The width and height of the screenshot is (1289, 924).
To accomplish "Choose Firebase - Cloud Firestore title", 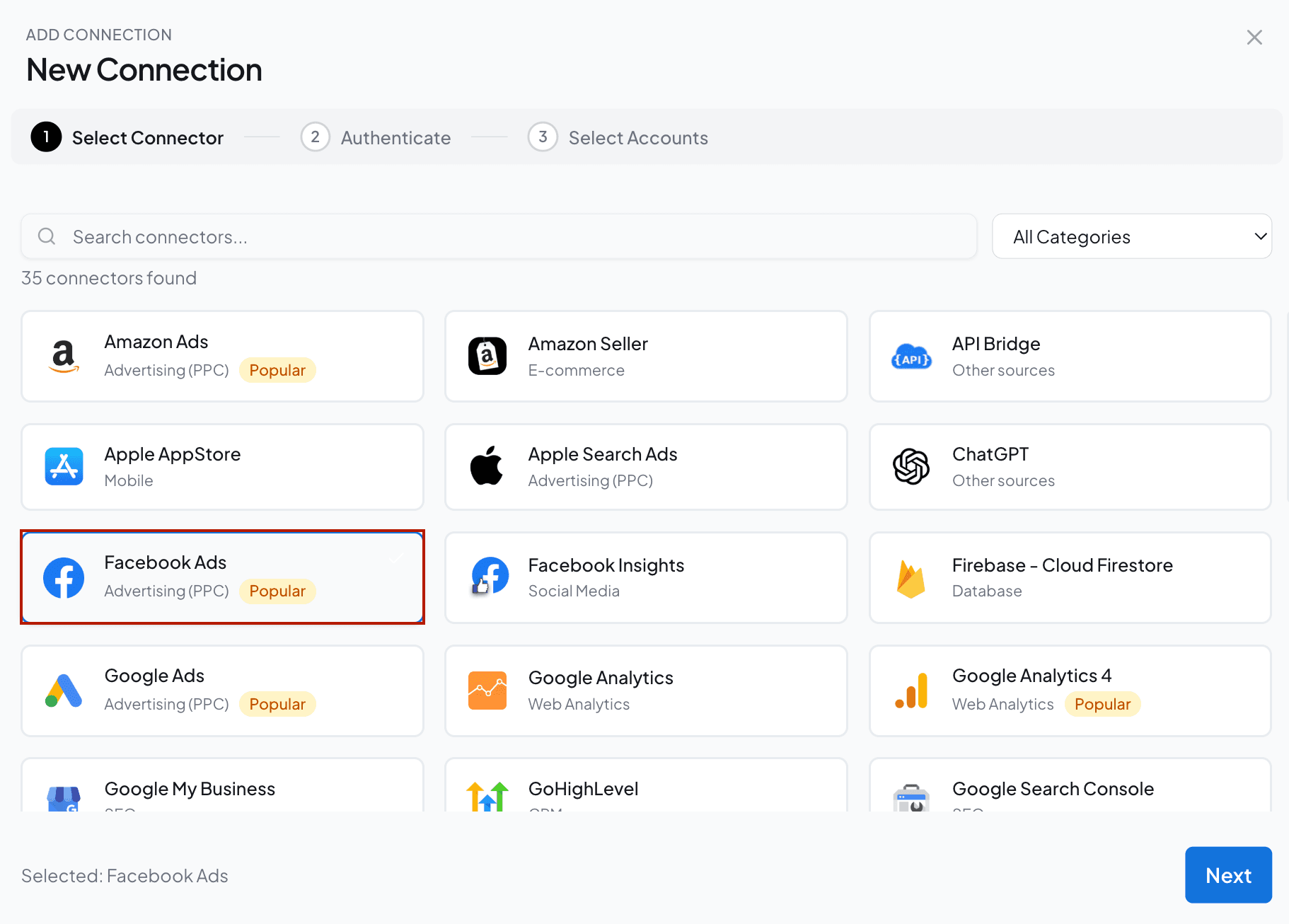I will [x=1063, y=565].
